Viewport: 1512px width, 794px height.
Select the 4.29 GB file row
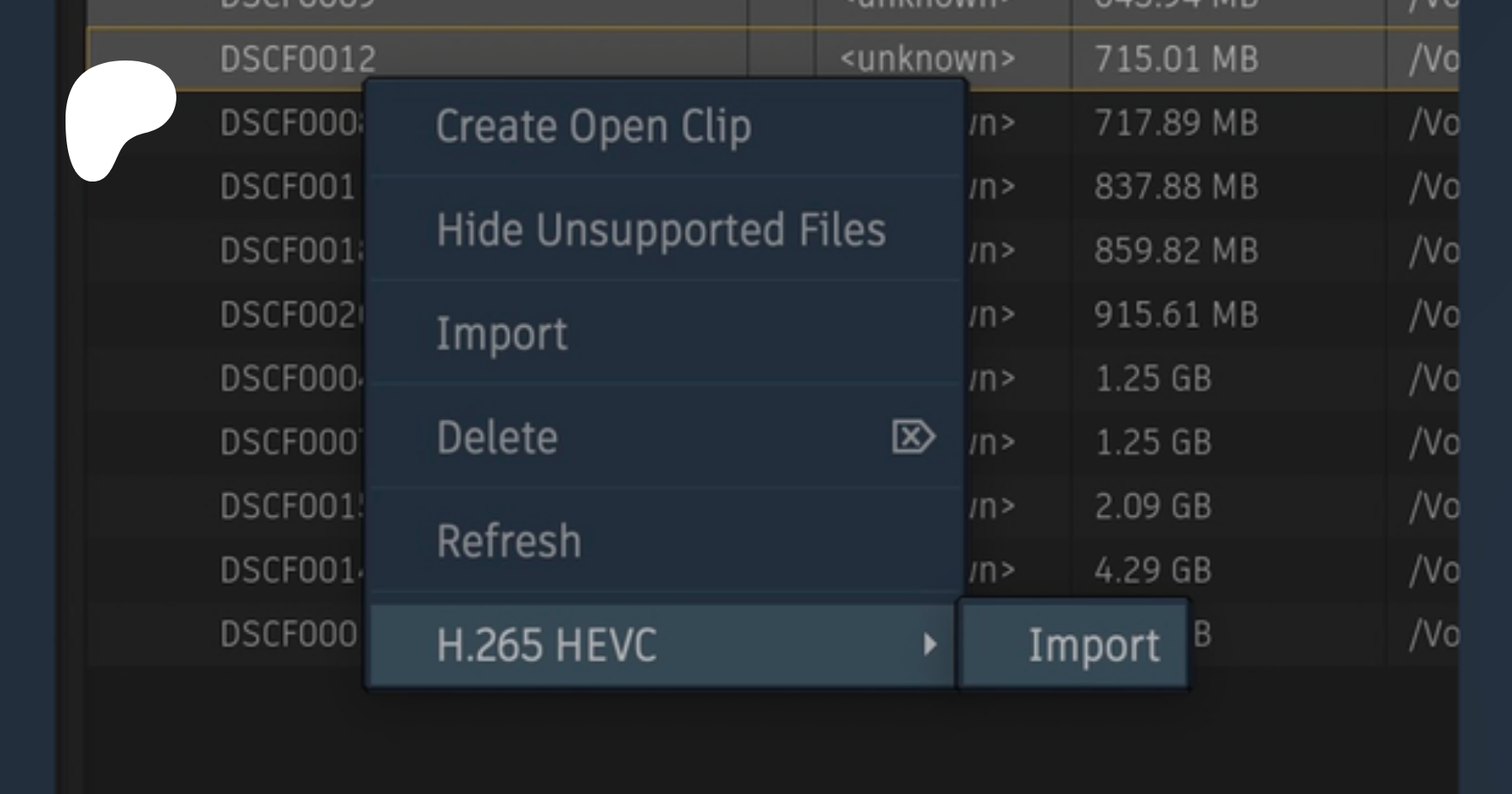(x=1152, y=571)
